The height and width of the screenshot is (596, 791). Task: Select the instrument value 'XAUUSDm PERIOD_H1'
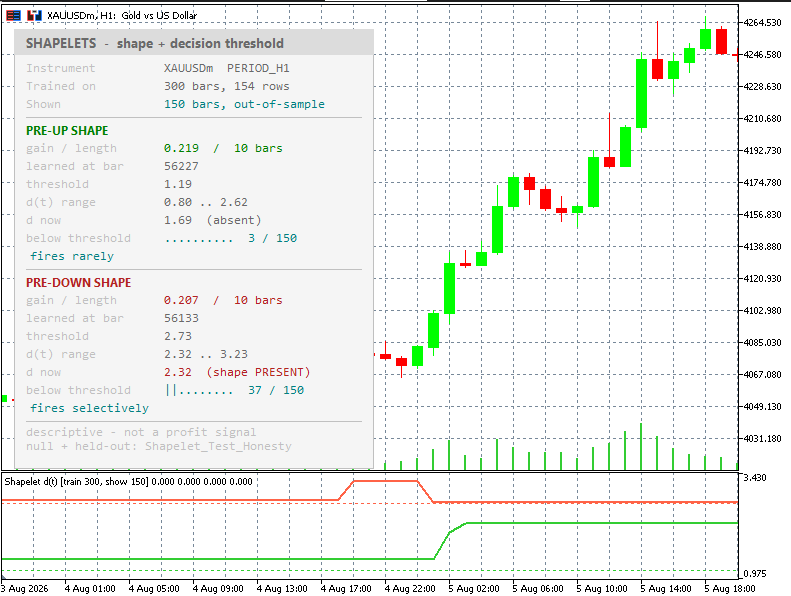pos(227,68)
